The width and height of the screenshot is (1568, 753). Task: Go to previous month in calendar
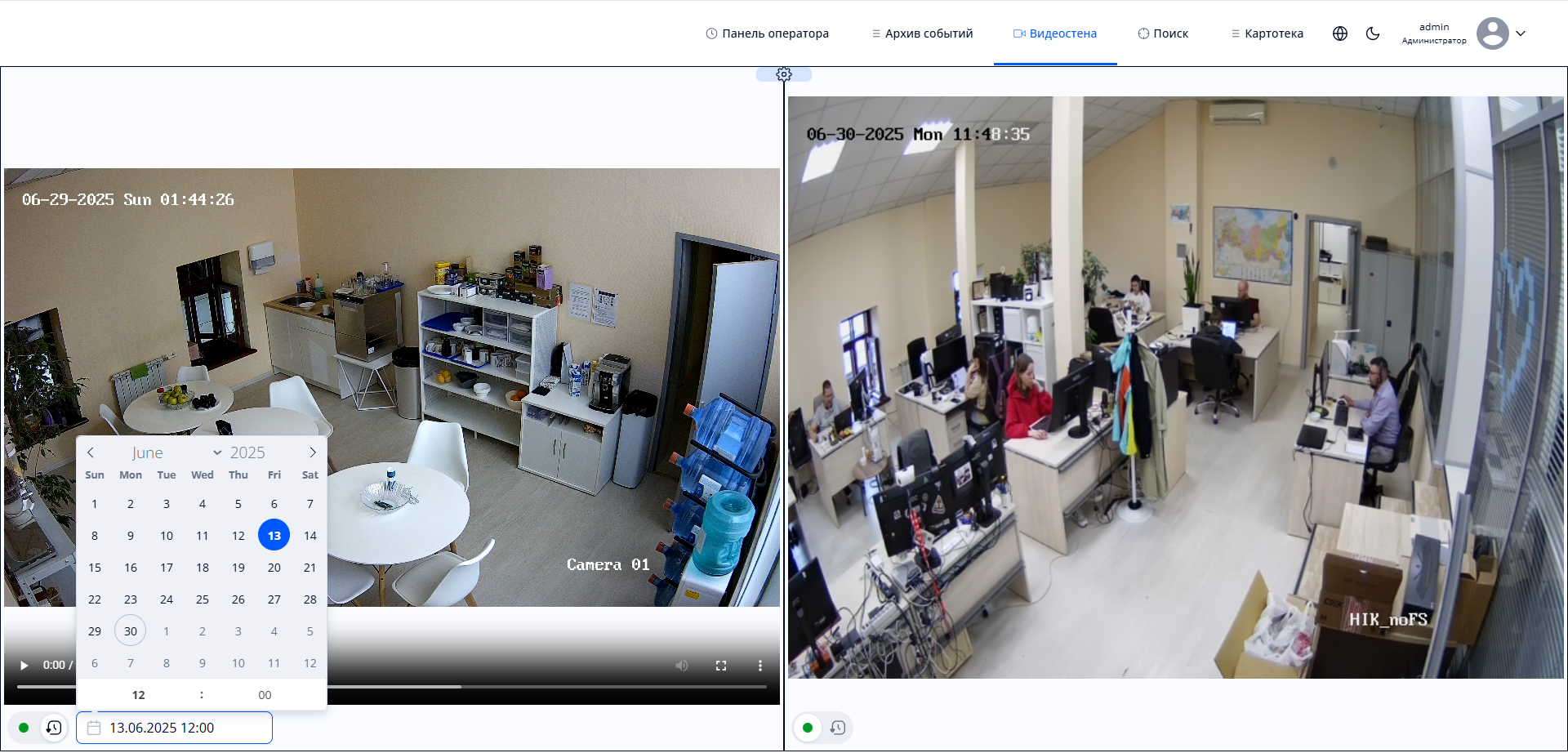pos(91,452)
